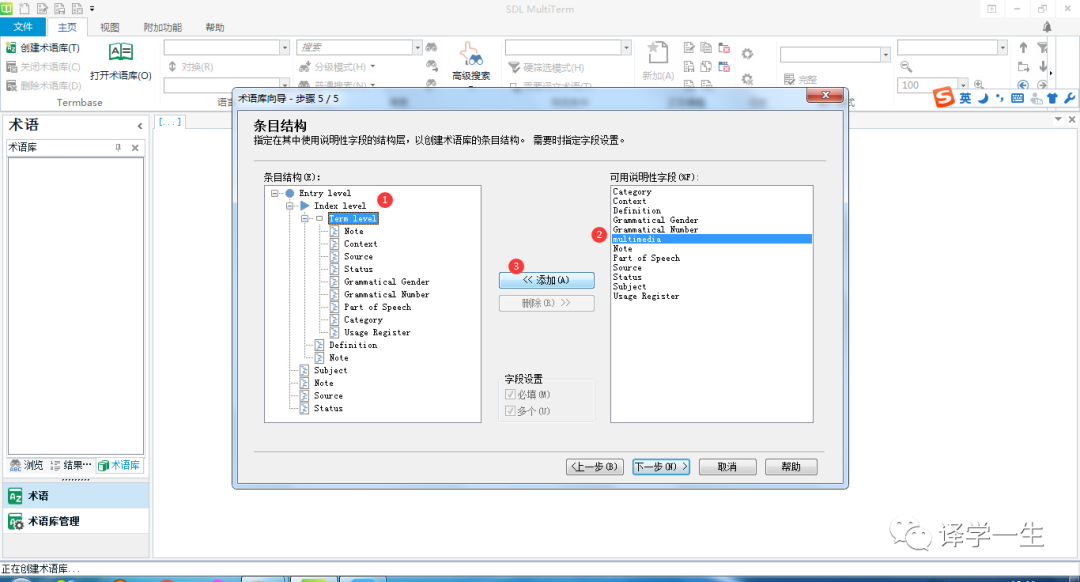Screen dimensions: 1080x582
Task: Click the 删除(R) >> remove button
Action: [x=546, y=303]
